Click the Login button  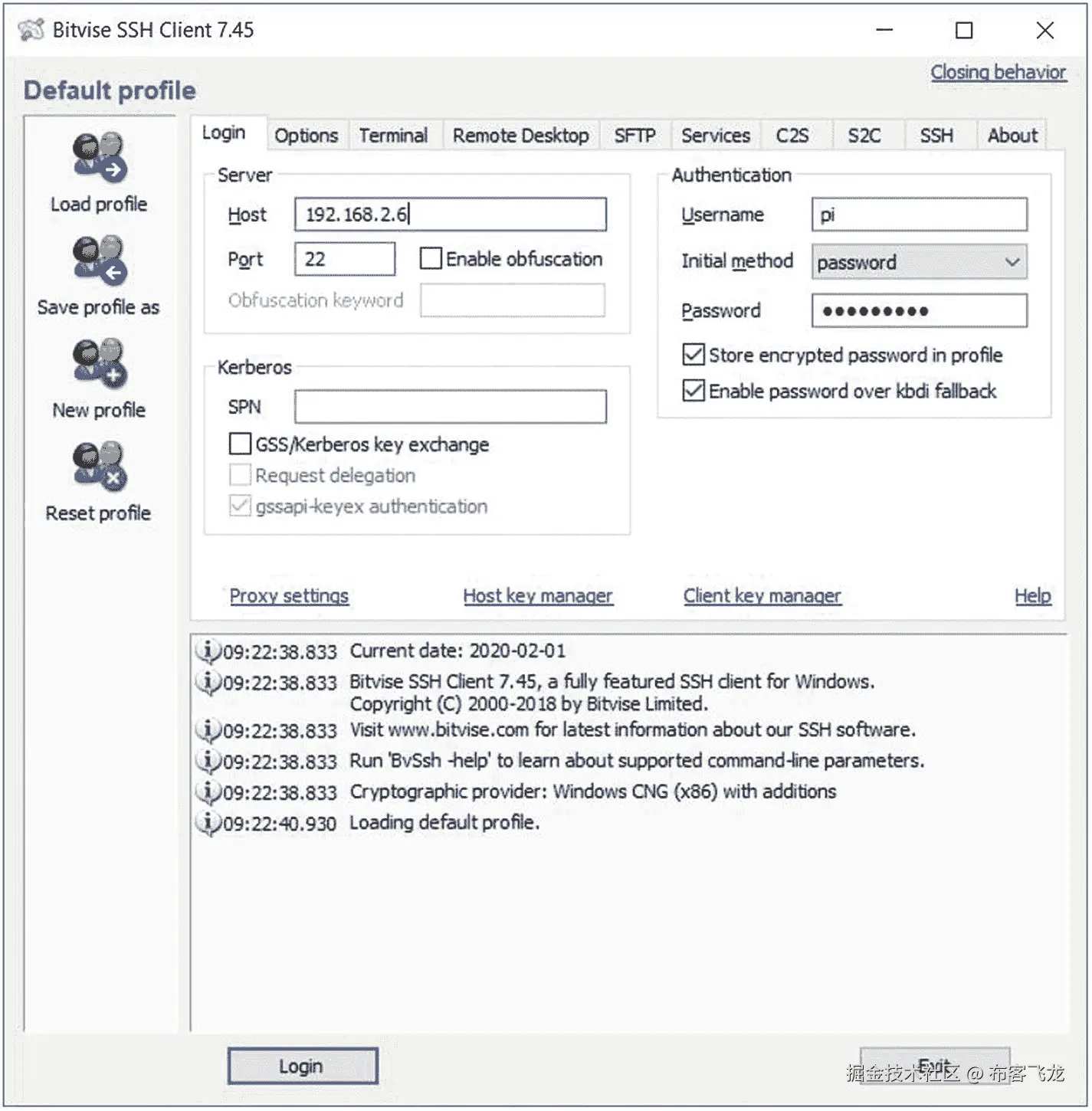(x=301, y=1066)
